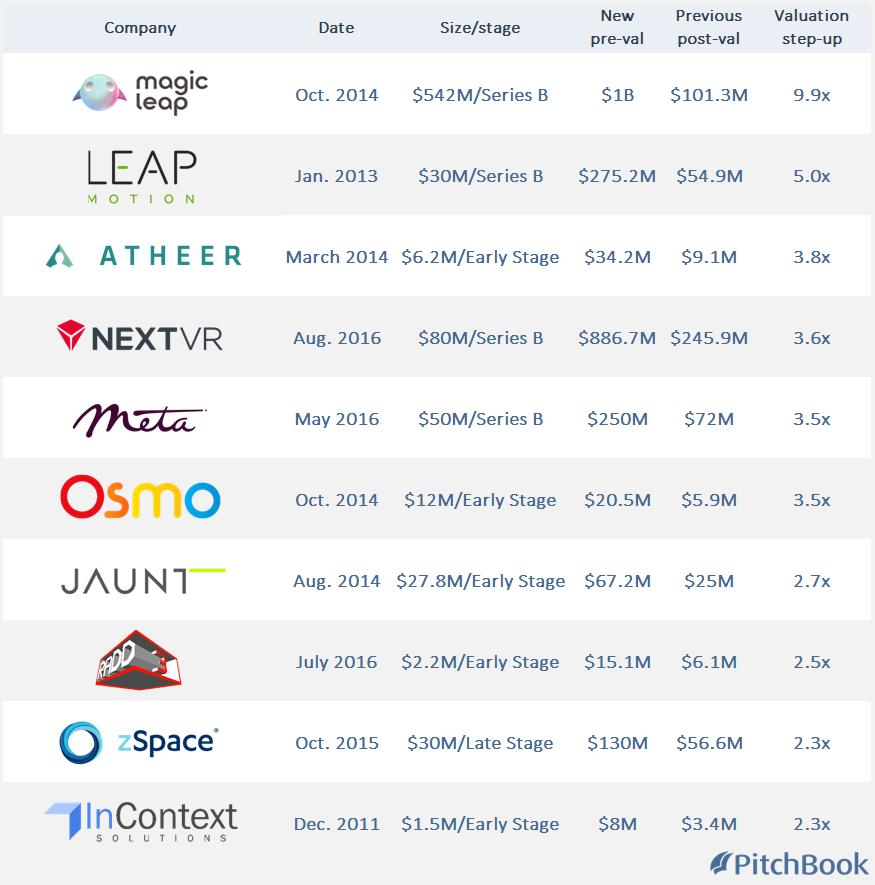
Task: Click the Jaunt logo
Action: coord(143,581)
